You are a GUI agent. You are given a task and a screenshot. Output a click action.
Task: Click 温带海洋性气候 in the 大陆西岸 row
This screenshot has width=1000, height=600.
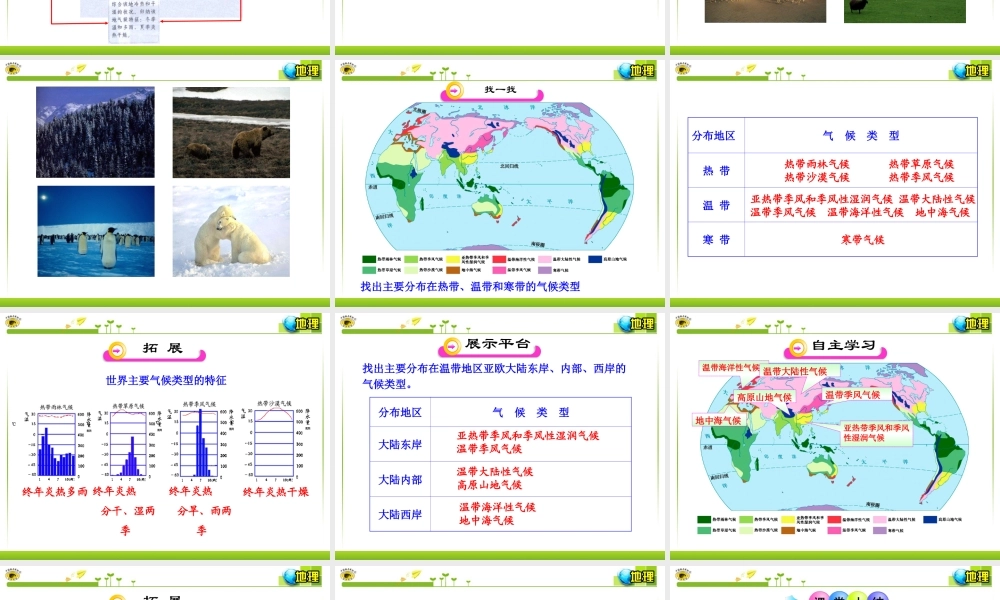click(x=497, y=508)
